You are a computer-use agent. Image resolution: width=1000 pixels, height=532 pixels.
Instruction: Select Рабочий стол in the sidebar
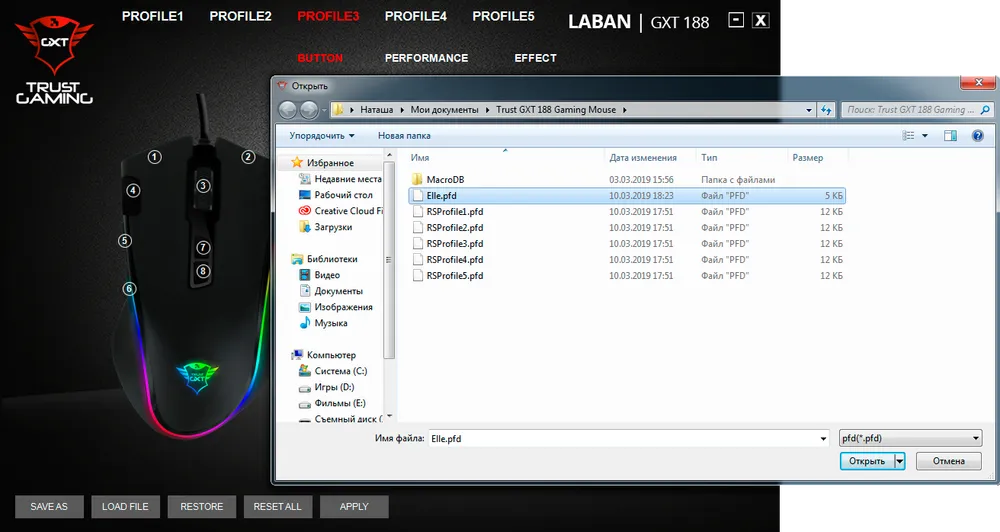click(x=343, y=195)
